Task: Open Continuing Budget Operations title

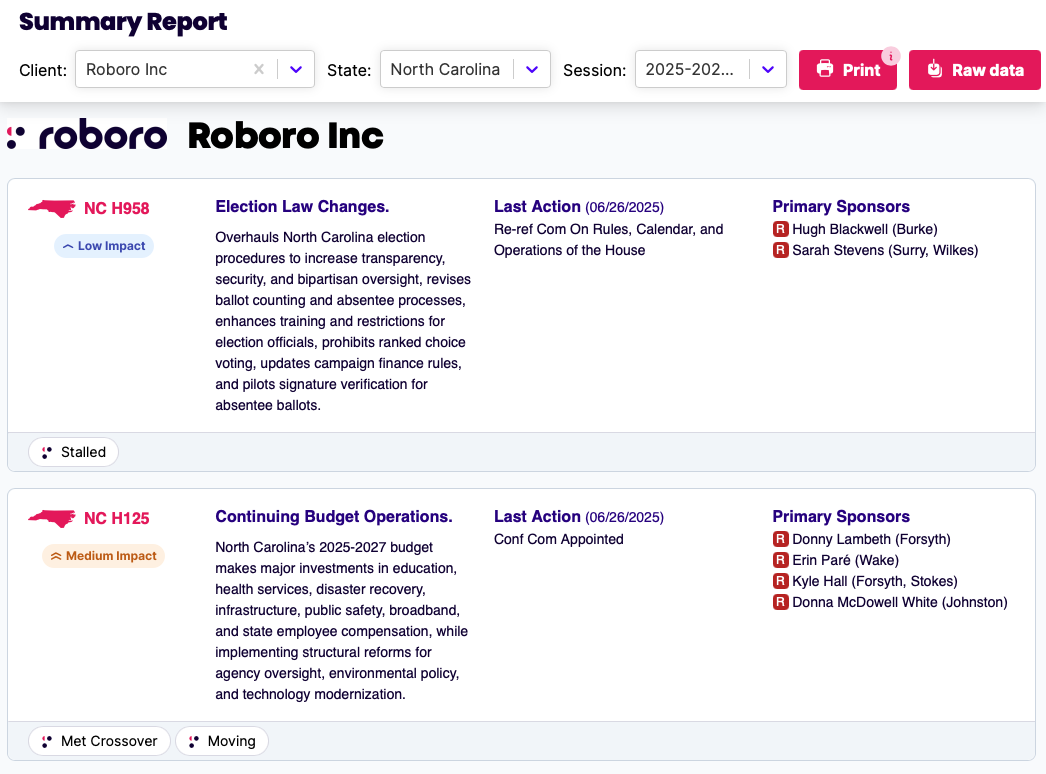Action: (334, 516)
